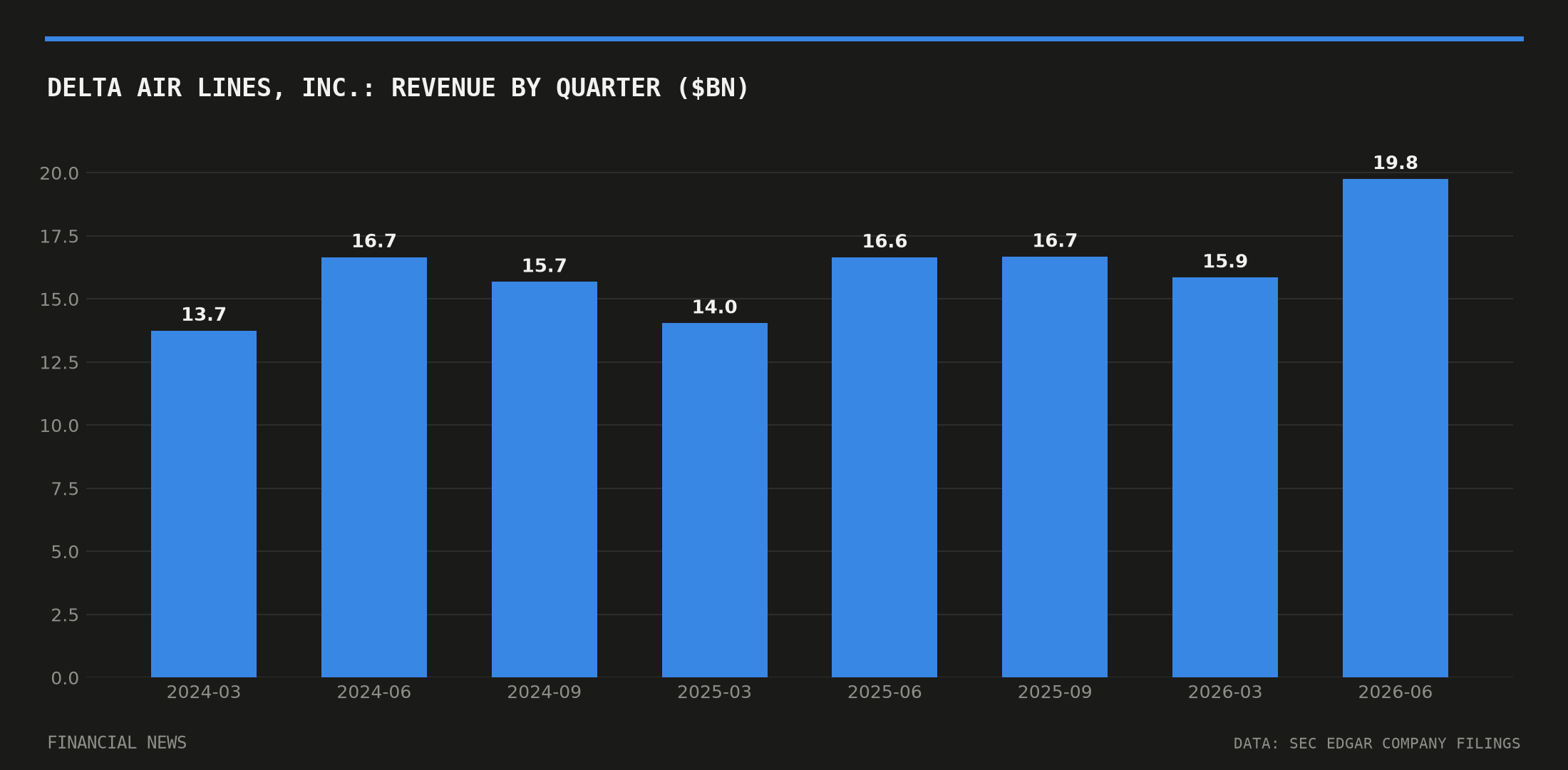Click the 5.0 y-axis tick label
Screen dimensions: 1568x770
click(65, 552)
